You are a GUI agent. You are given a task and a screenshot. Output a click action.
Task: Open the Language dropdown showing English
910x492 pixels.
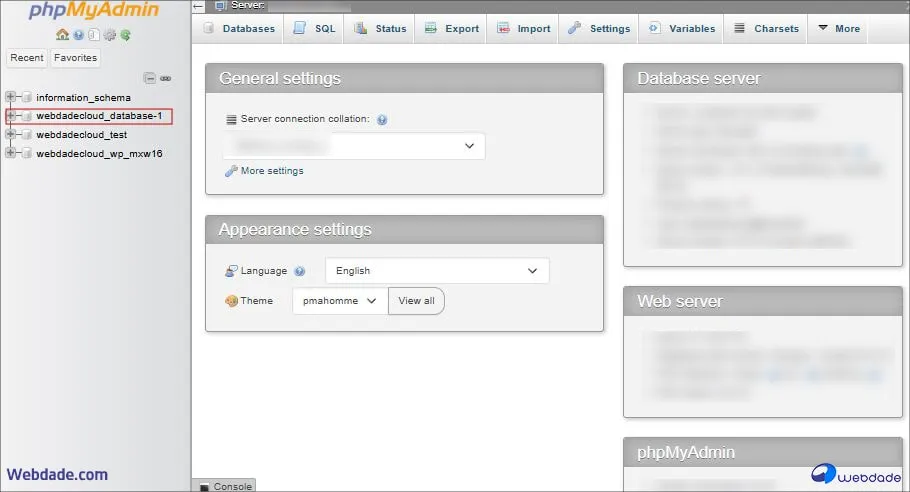pos(437,271)
